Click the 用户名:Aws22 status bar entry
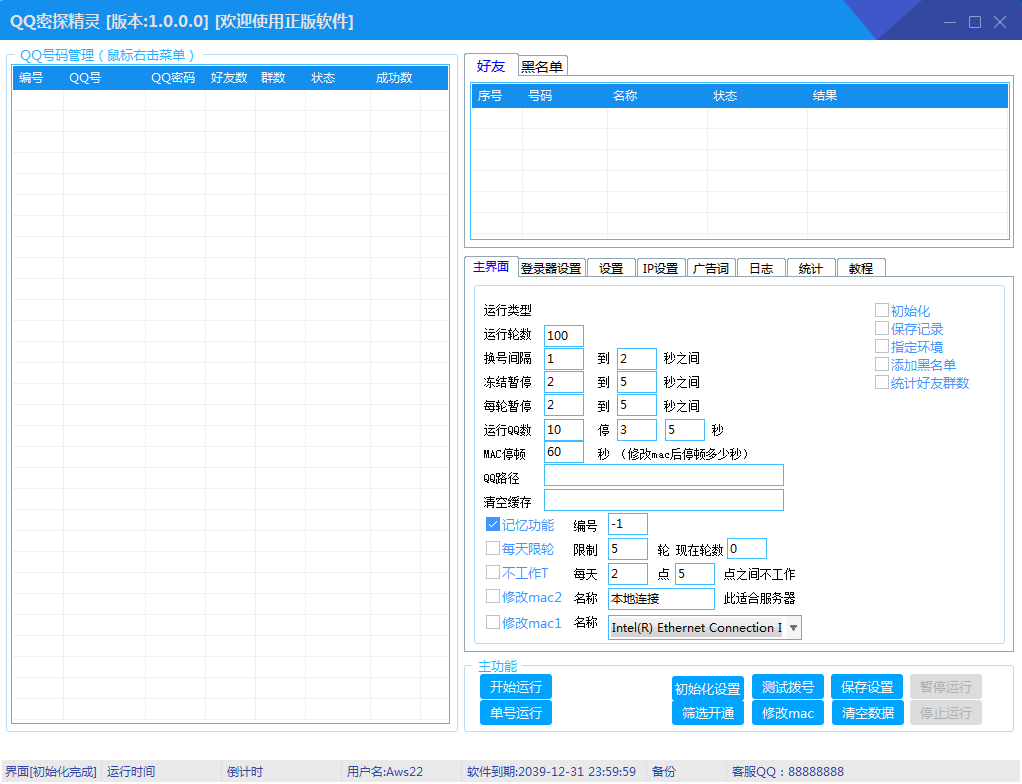 [x=385, y=772]
